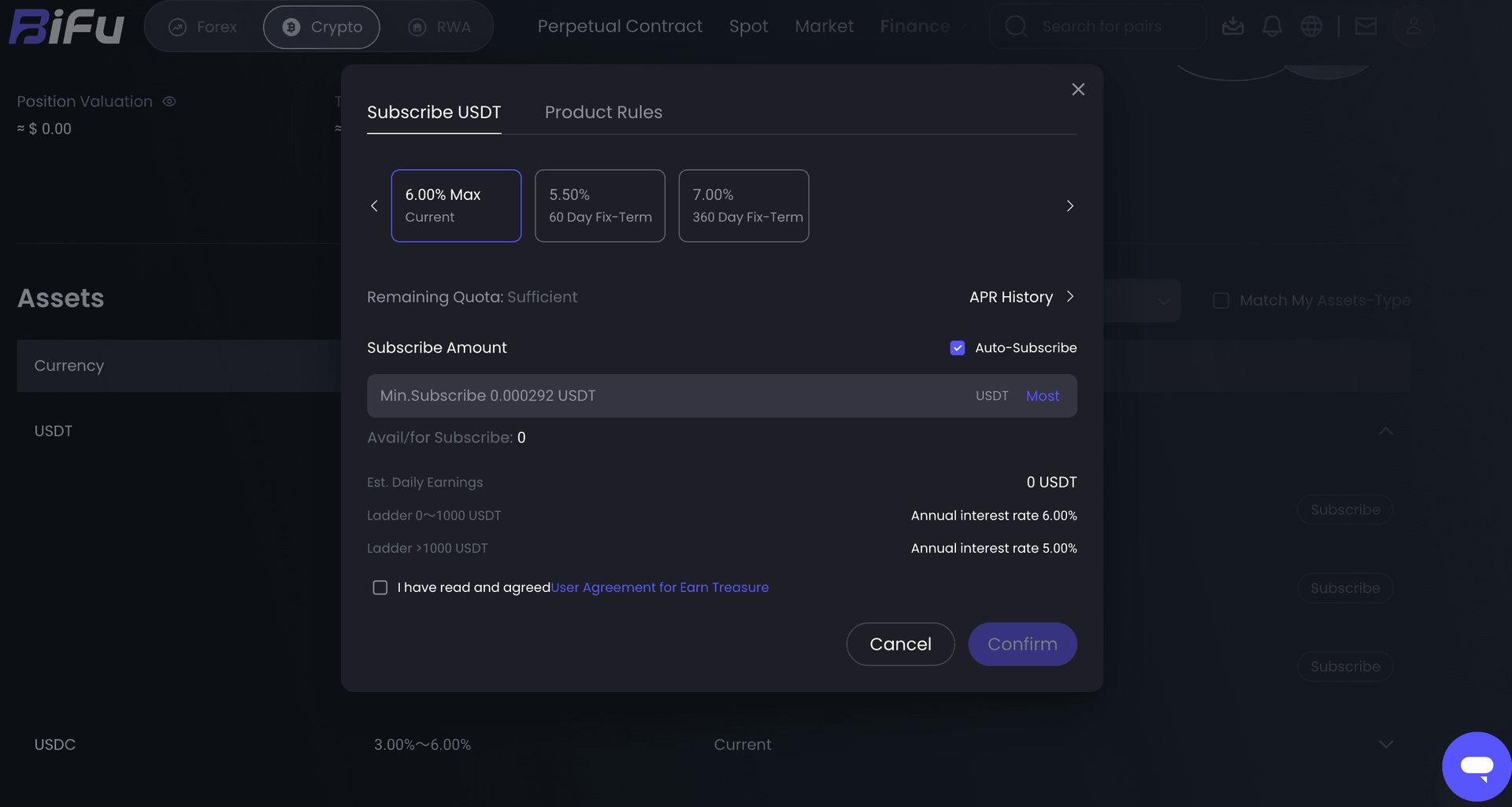
Task: Click the Subscribe Amount input field
Action: (721, 396)
